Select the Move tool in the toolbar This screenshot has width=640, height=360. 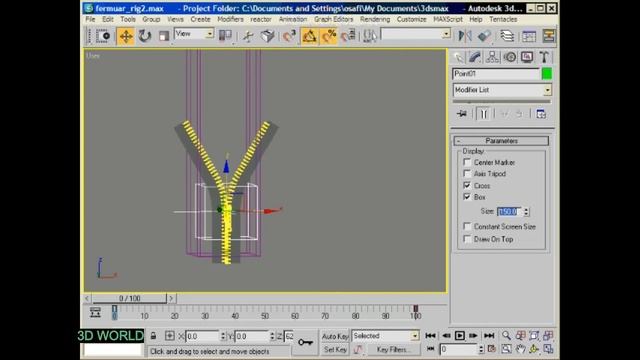click(x=126, y=36)
